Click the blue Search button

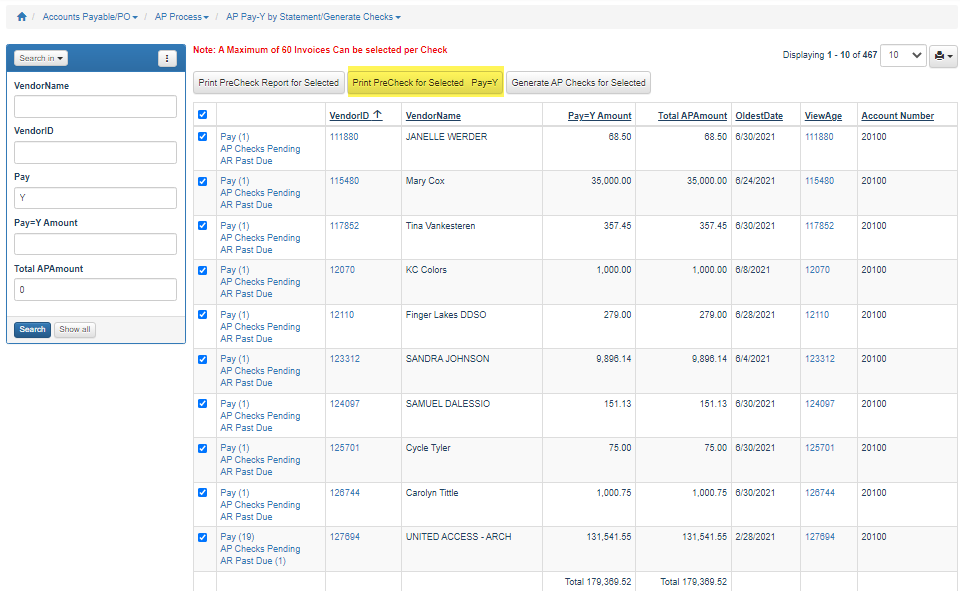pos(32,329)
